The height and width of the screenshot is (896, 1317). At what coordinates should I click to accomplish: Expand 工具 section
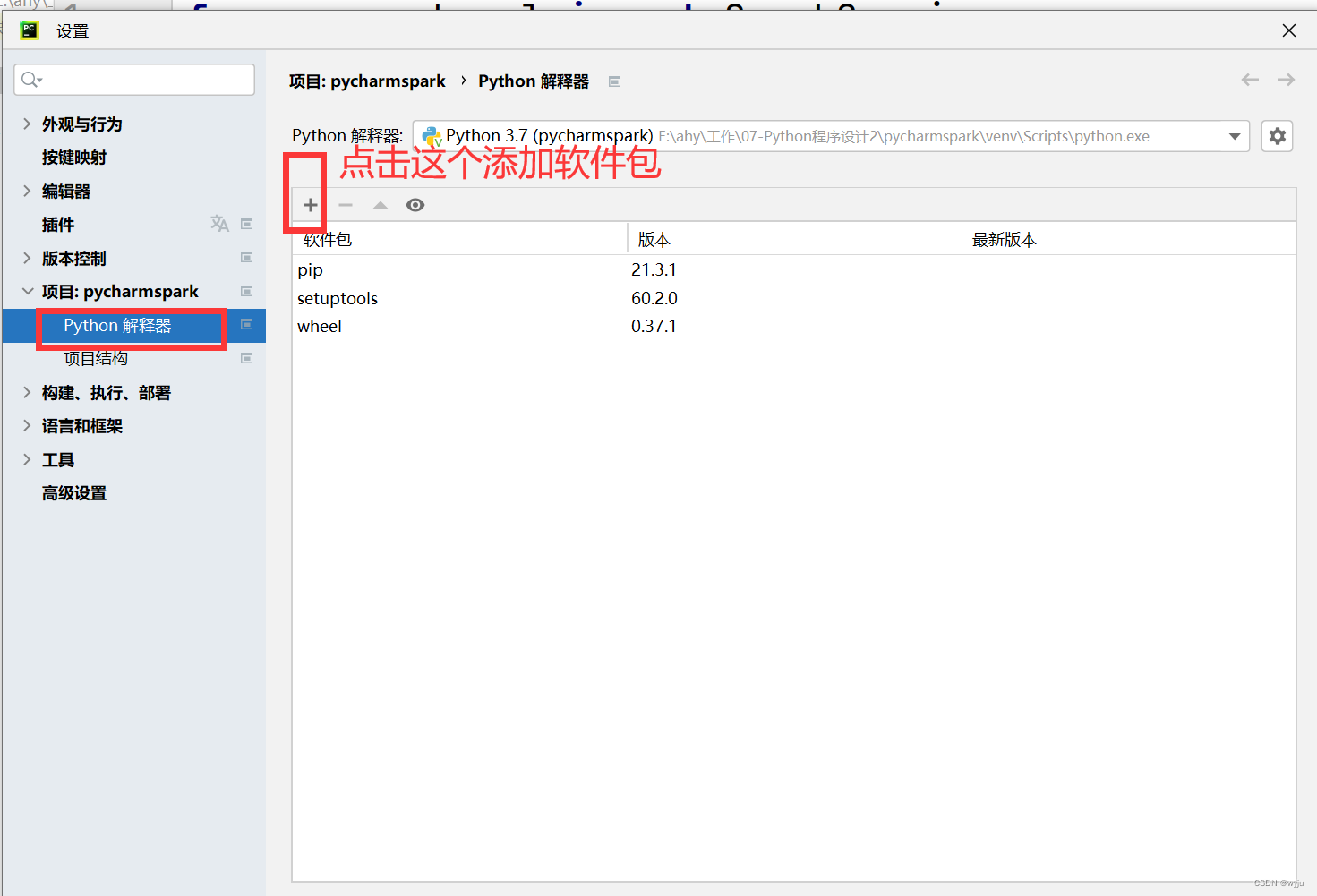(27, 459)
